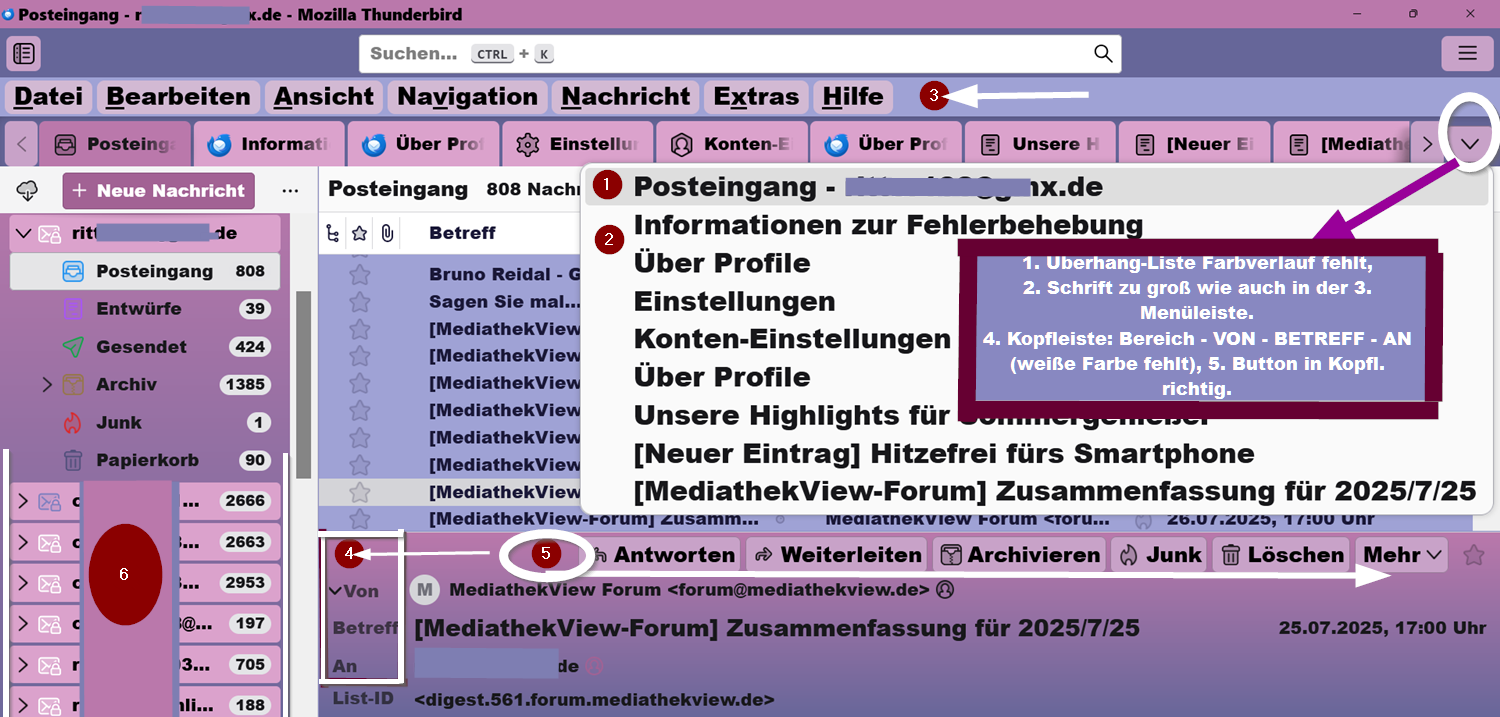Expand the Archiv folder

(47, 385)
